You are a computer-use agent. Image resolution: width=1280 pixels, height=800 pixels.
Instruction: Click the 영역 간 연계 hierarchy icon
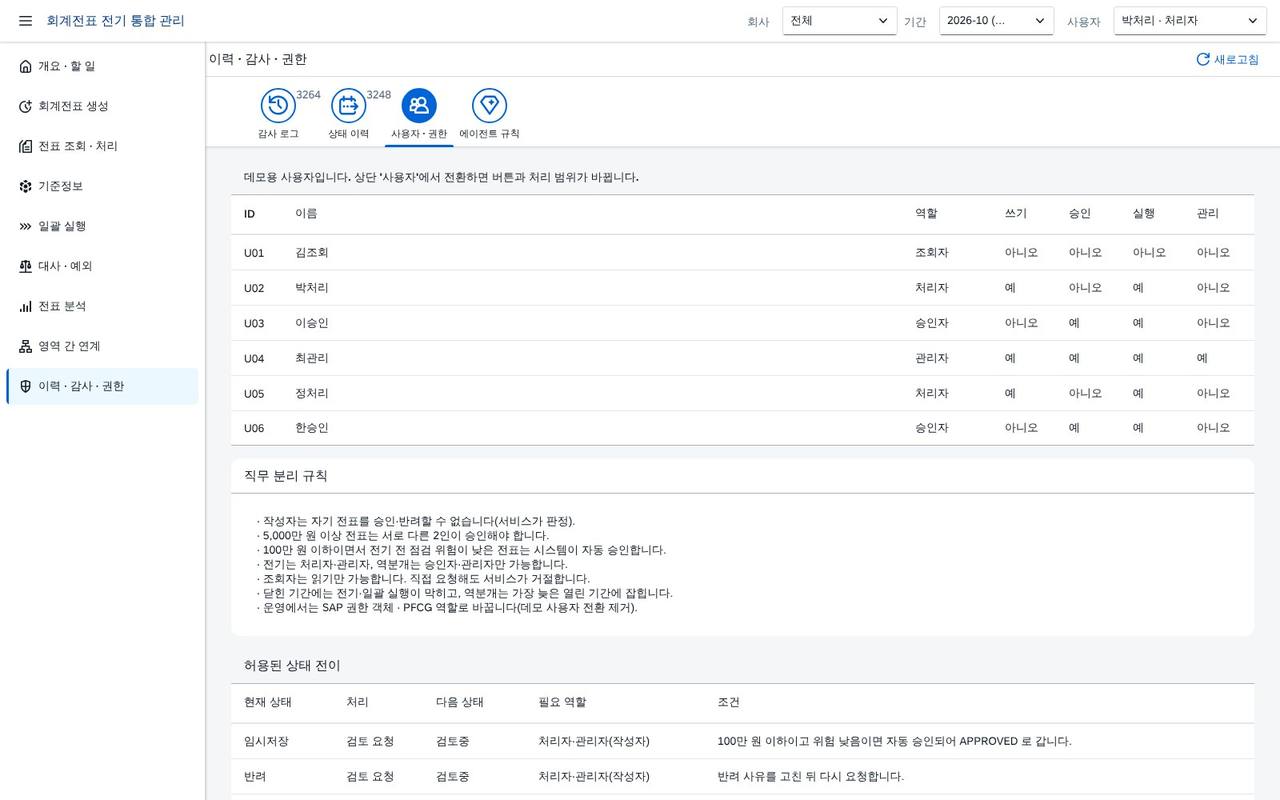coord(26,346)
